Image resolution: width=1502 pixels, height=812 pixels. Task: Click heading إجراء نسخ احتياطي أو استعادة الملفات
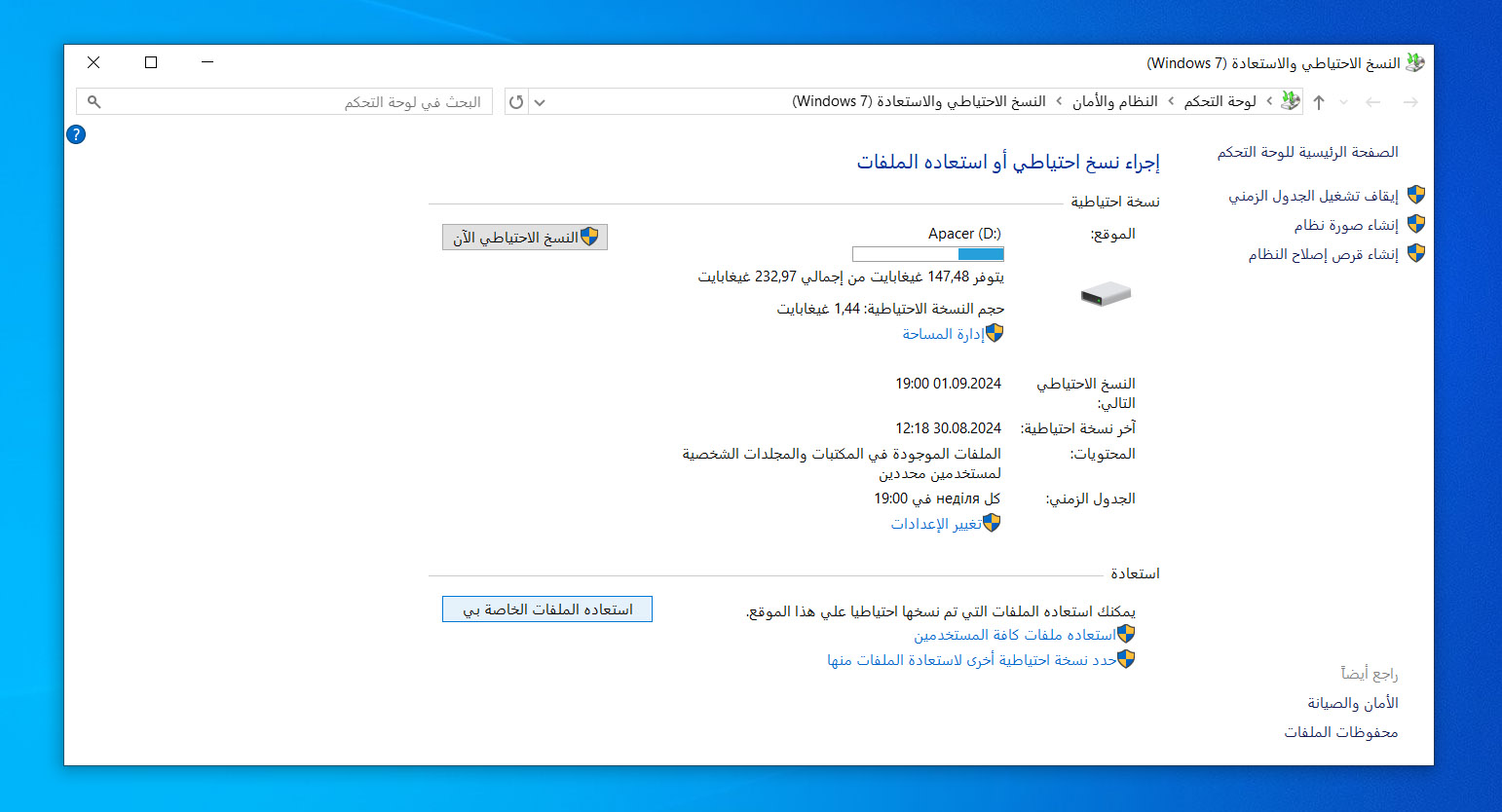[x=1008, y=162]
